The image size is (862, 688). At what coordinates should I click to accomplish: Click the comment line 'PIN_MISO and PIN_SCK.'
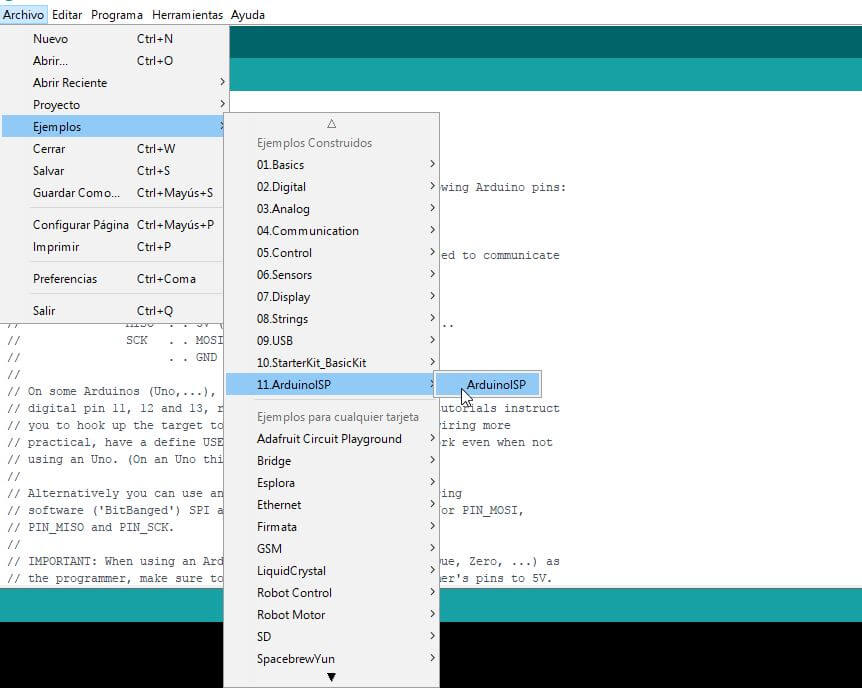[91, 527]
